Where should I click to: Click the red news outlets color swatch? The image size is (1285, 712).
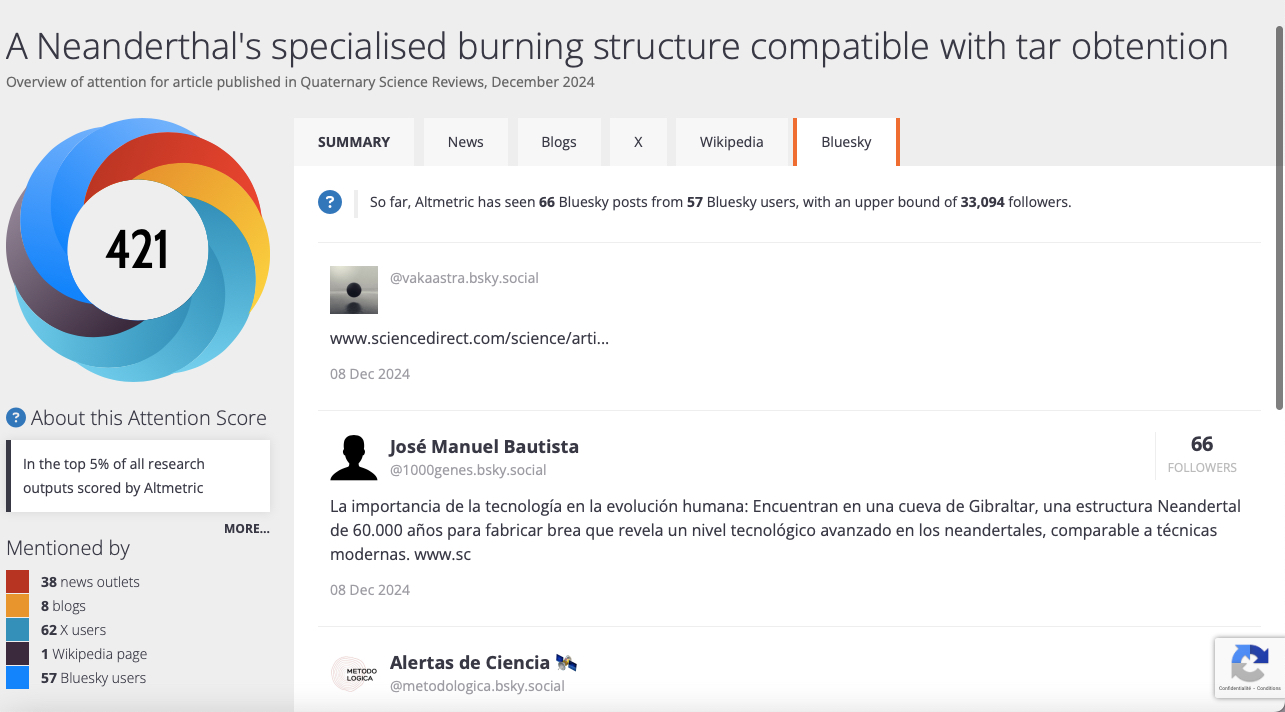(x=17, y=582)
